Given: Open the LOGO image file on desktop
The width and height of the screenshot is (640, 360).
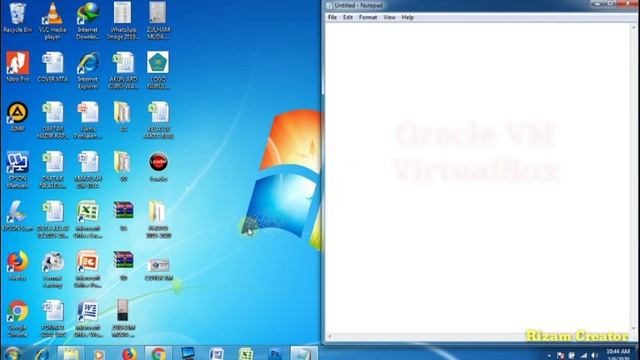Looking at the screenshot, I should click(x=158, y=70).
